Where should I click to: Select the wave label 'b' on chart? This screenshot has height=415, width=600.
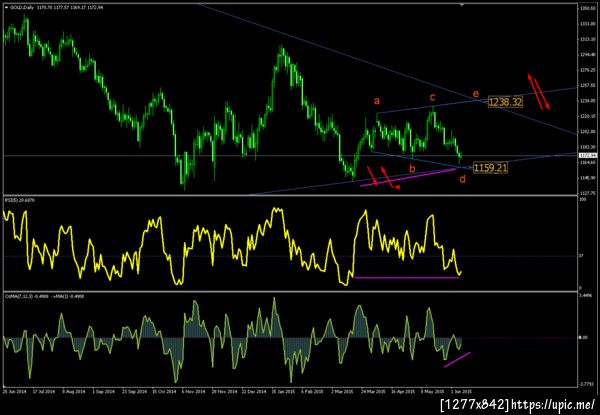[x=412, y=168]
